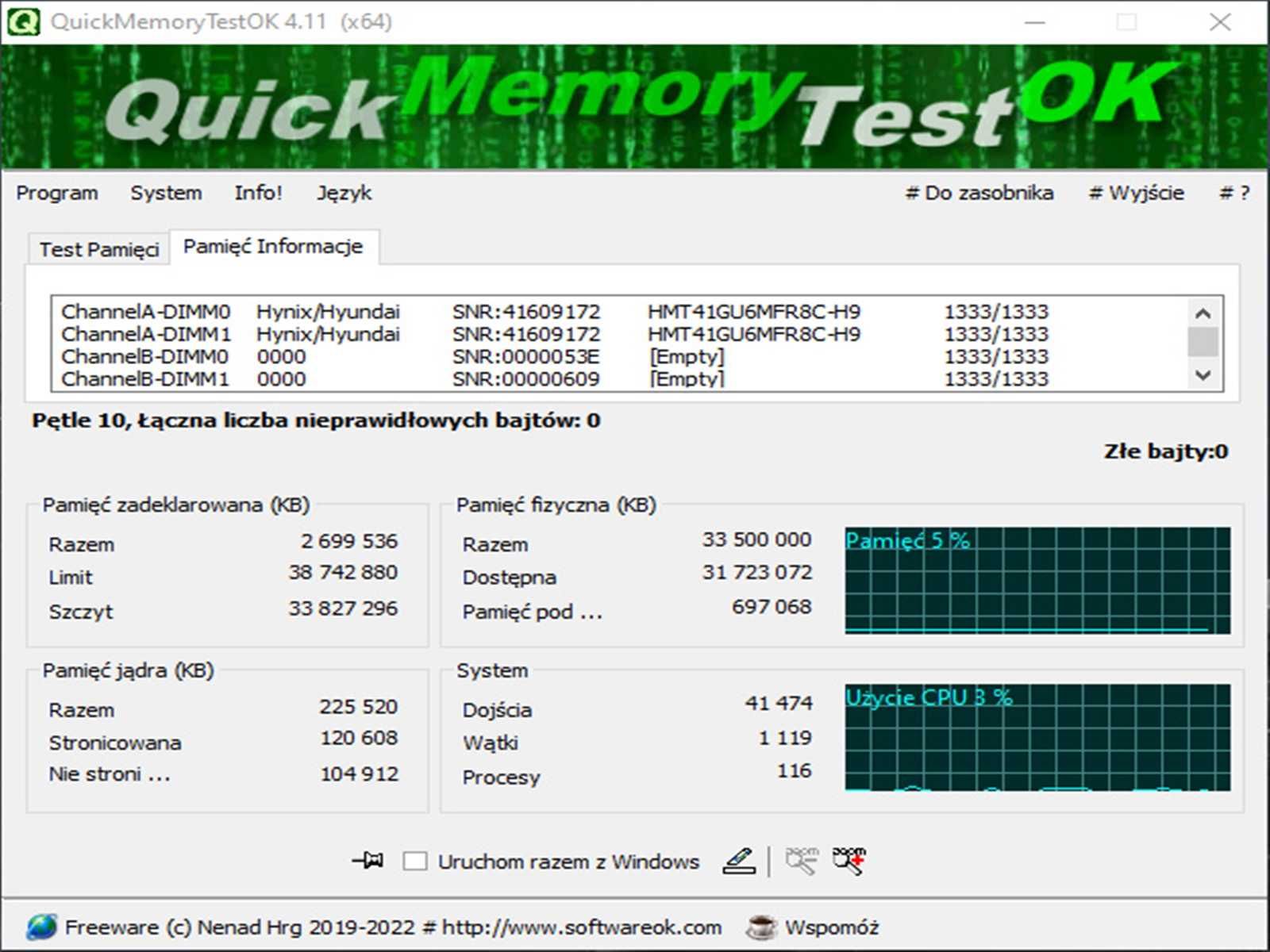Select the ChannelA-DIMM1 row
1270x952 pixels.
619,334
